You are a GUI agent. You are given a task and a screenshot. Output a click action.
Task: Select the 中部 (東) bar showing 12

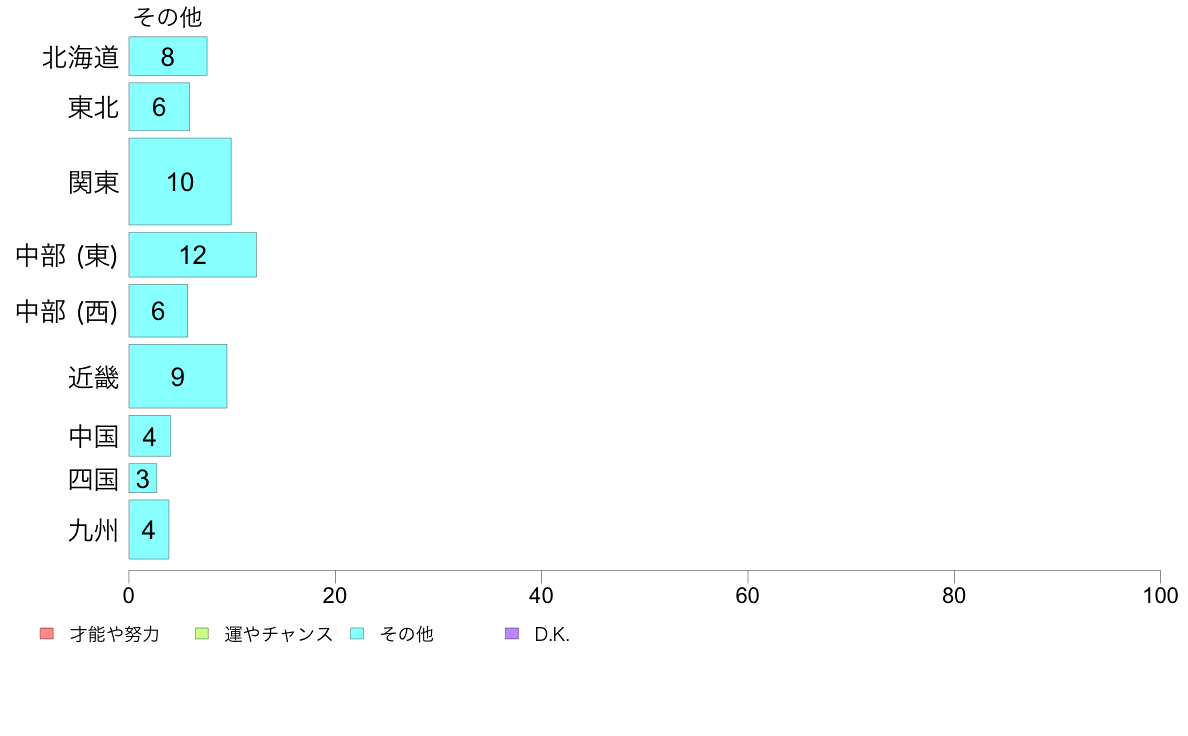click(192, 255)
